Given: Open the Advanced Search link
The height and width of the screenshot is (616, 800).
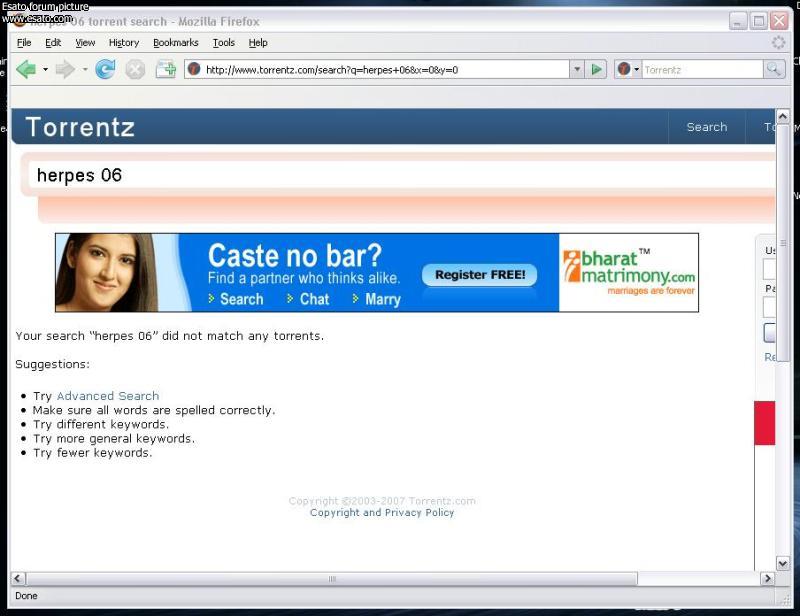Looking at the screenshot, I should tap(108, 396).
